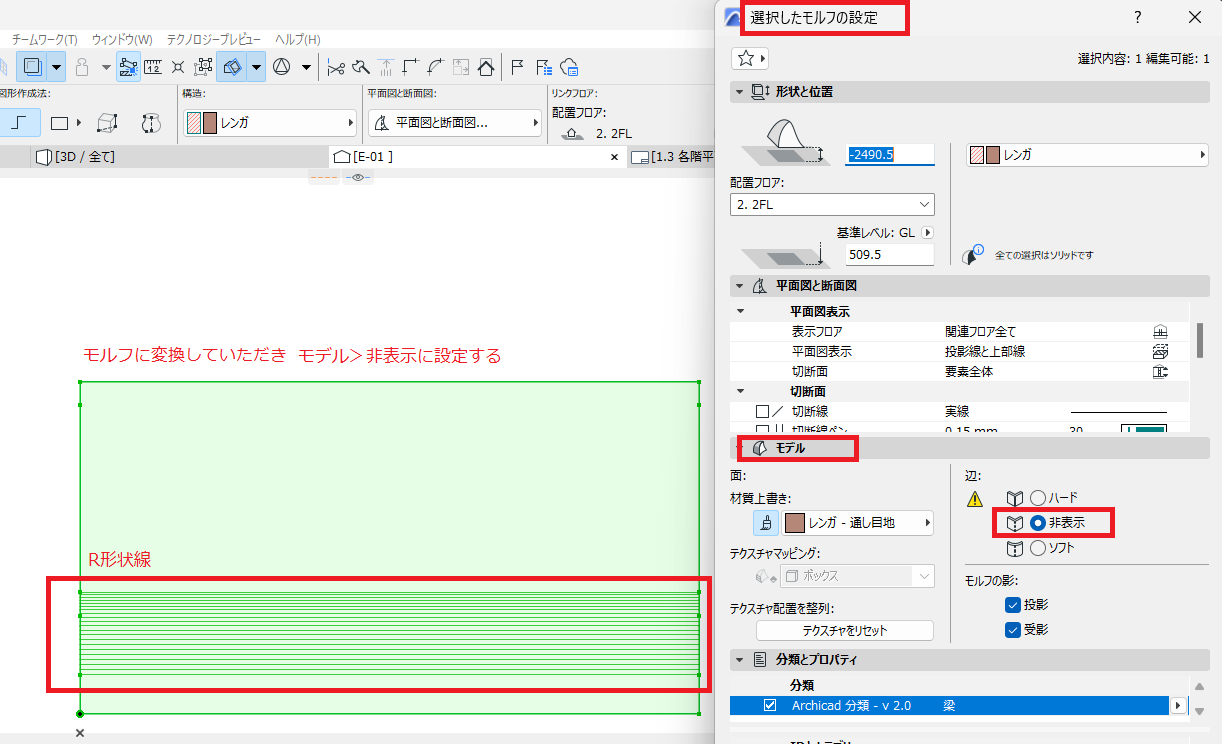Switch to the [1.3 各階平 tab
The height and width of the screenshot is (744, 1222).
(672, 156)
